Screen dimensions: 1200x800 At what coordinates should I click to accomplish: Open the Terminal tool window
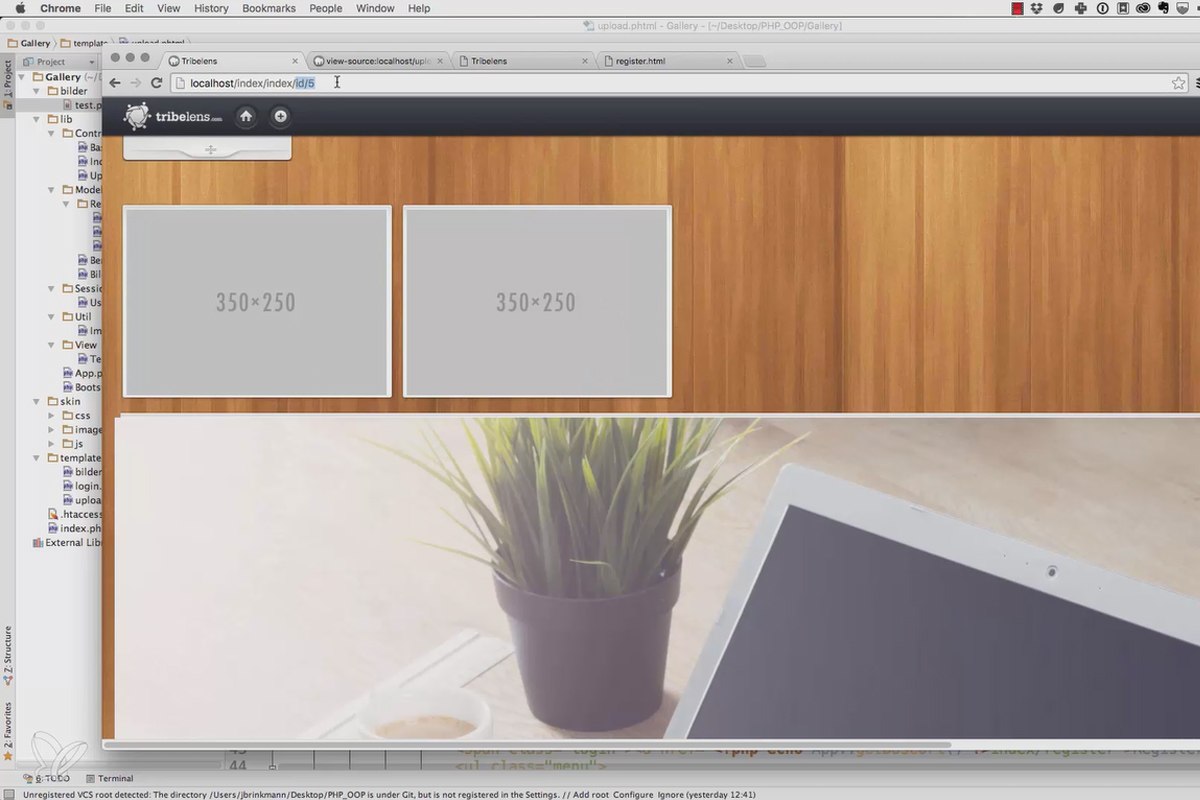click(x=109, y=778)
